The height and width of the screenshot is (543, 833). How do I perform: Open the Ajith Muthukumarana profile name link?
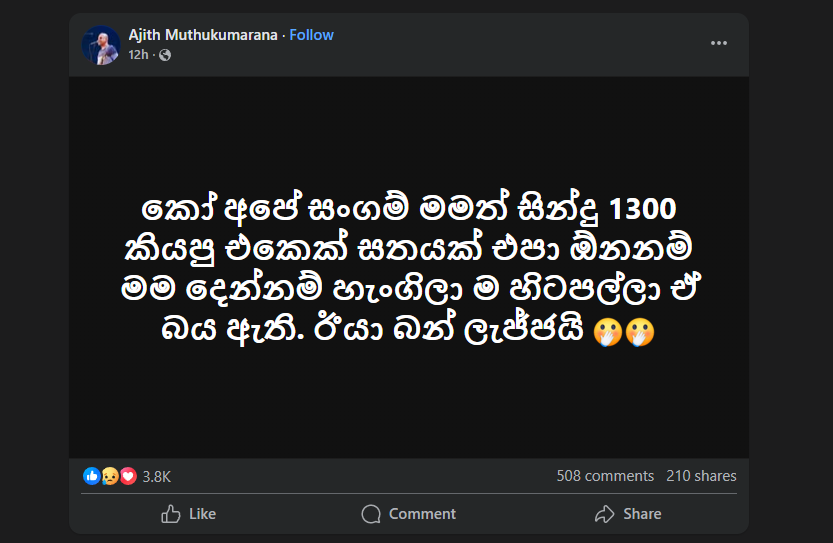tap(204, 35)
